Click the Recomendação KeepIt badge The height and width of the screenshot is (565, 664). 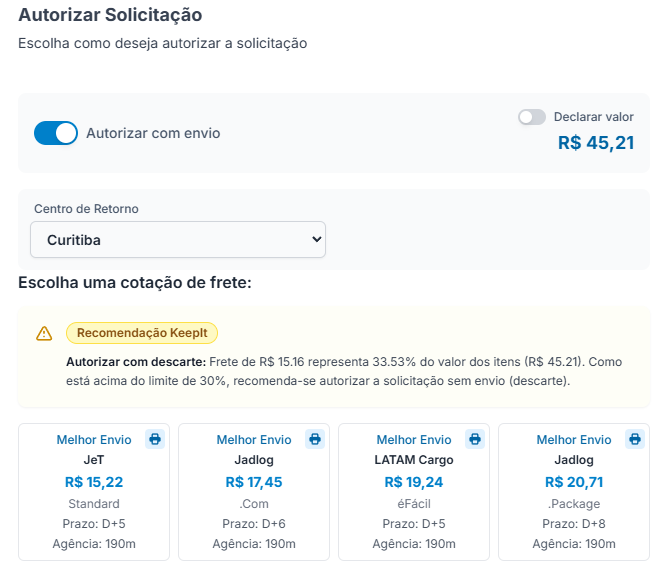(142, 333)
